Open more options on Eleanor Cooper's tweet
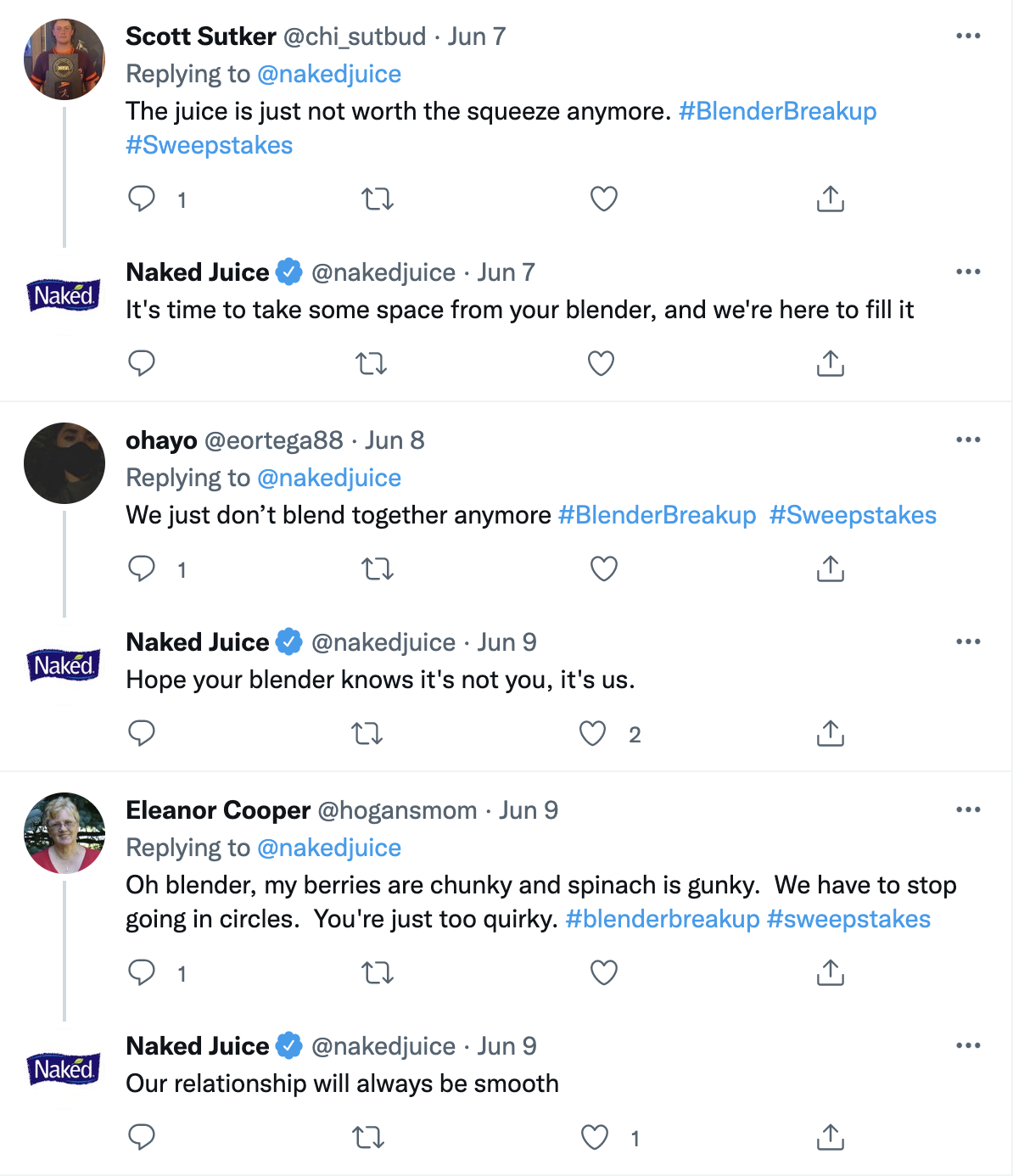 (968, 809)
